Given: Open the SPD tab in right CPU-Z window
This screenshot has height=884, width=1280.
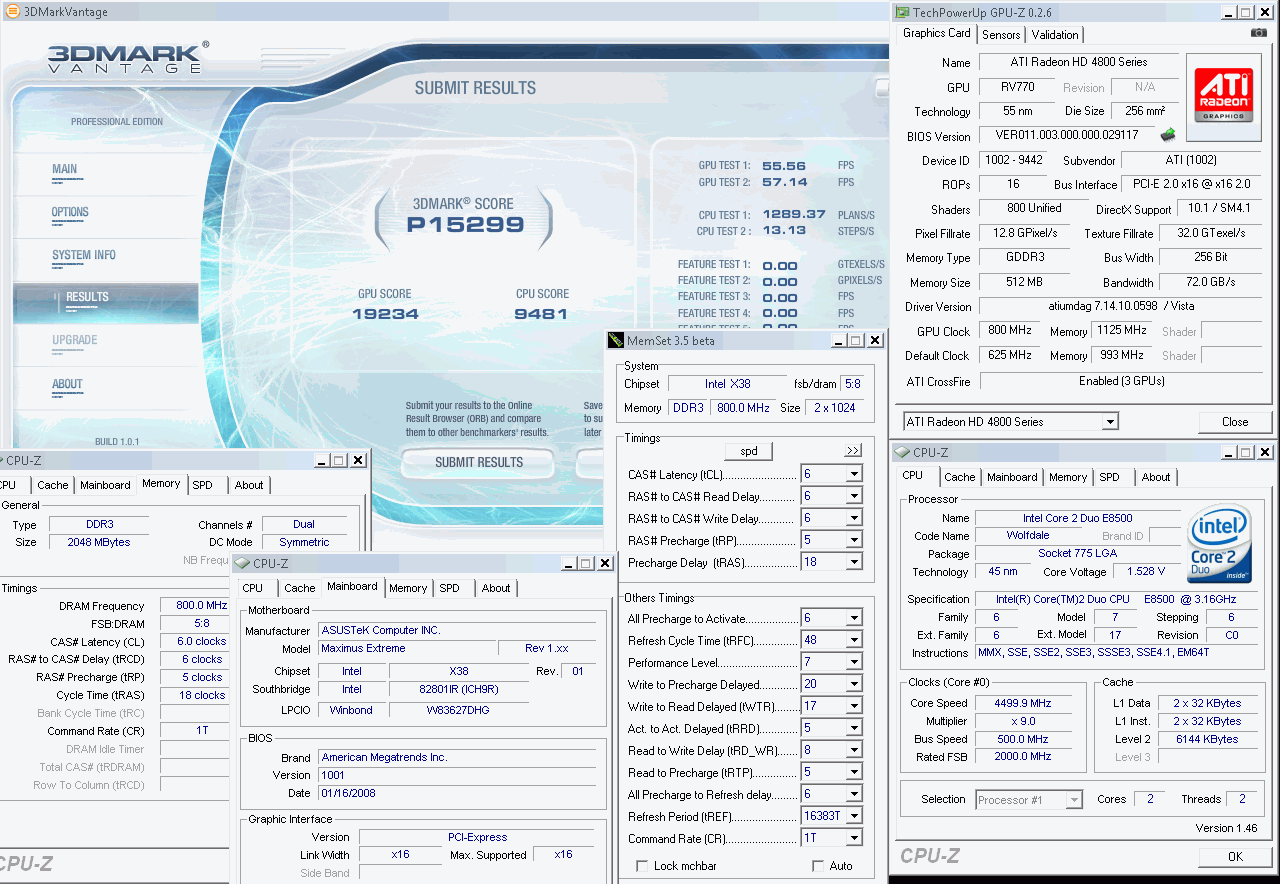Looking at the screenshot, I should click(x=1109, y=477).
